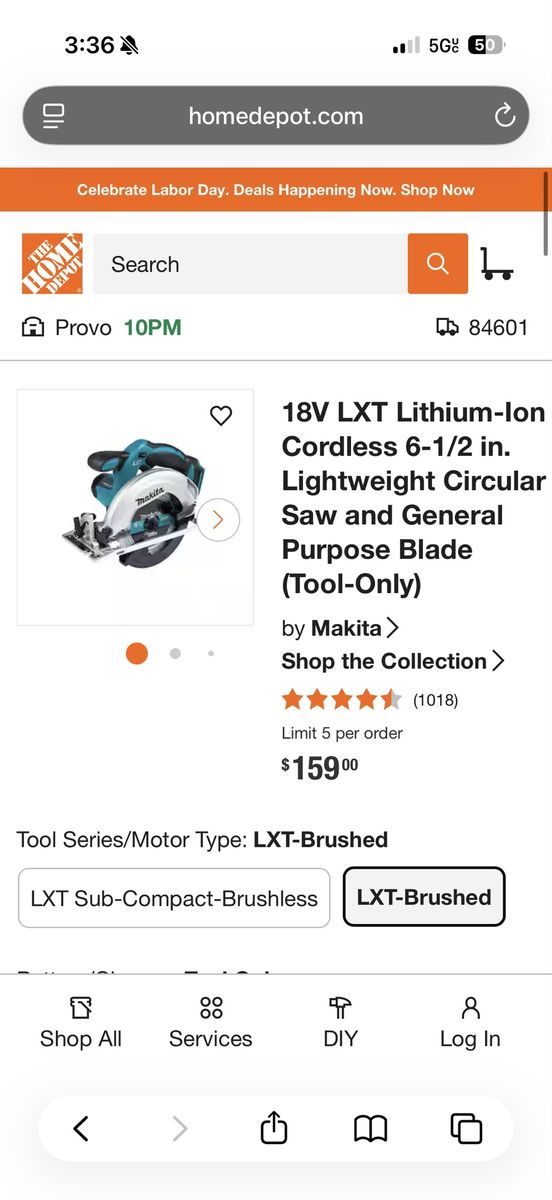Viewport: 552px width, 1200px height.
Task: Select LXT Sub-Compact-Brushless option
Action: [x=174, y=898]
